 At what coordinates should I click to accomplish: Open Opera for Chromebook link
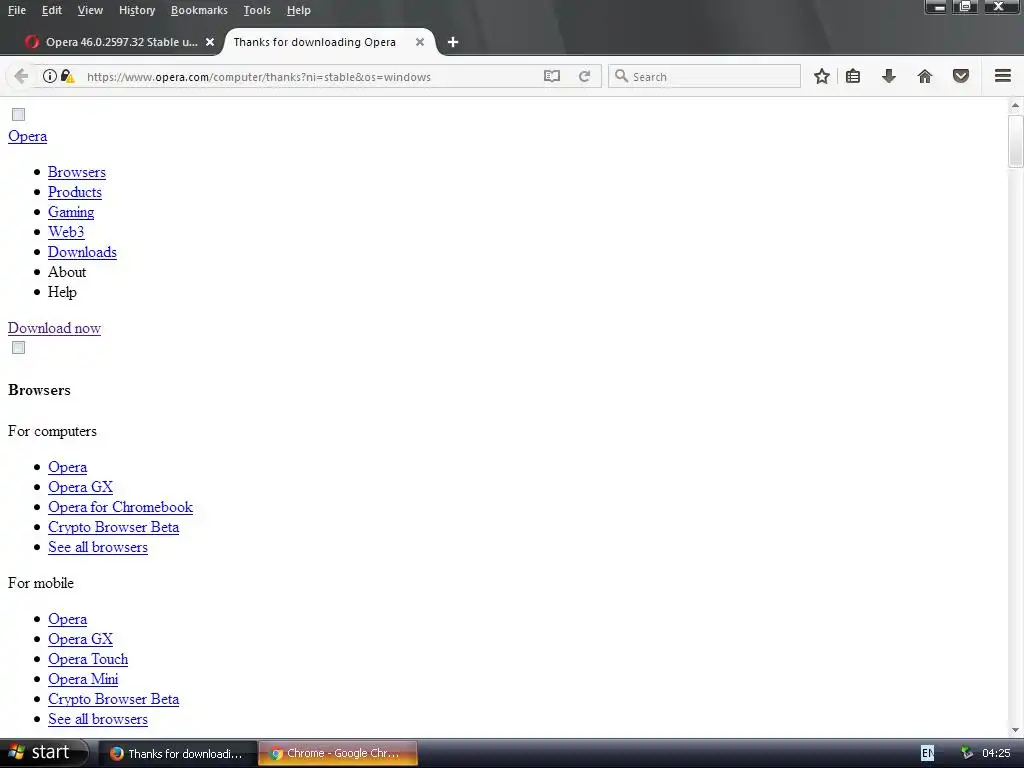(120, 507)
